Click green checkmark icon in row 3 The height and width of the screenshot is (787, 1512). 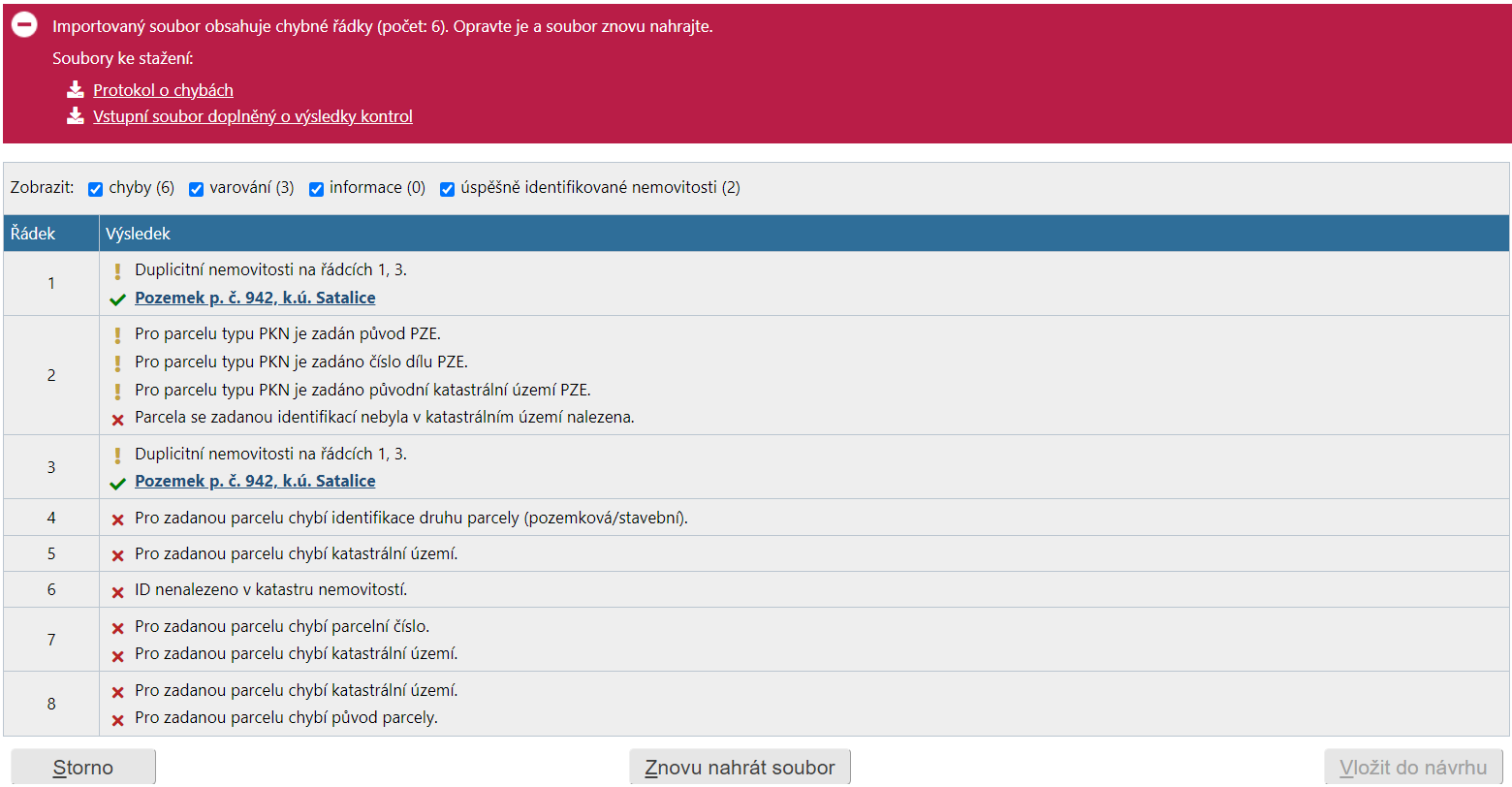[117, 483]
